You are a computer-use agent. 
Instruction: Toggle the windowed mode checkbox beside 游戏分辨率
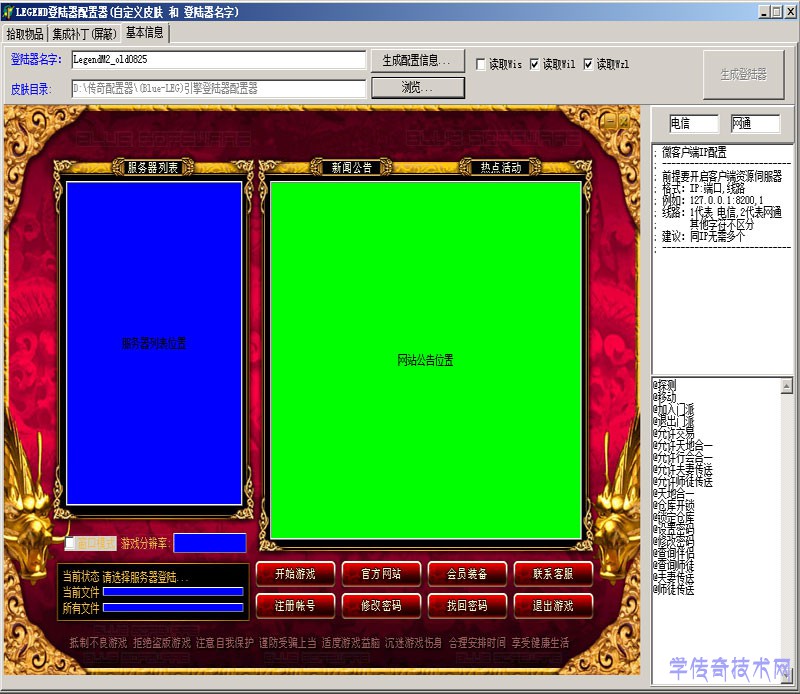pyautogui.click(x=71, y=544)
